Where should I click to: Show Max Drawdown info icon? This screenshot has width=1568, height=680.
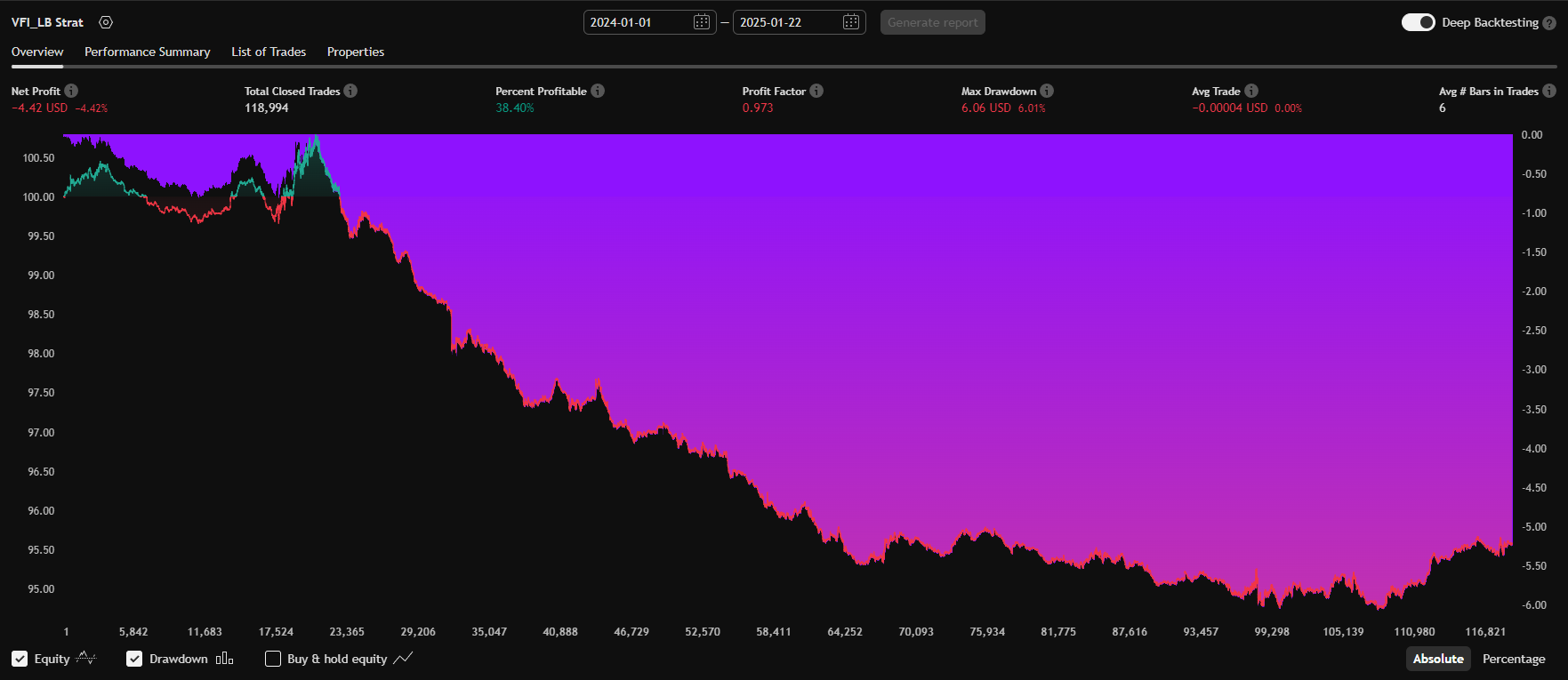coord(1047,91)
